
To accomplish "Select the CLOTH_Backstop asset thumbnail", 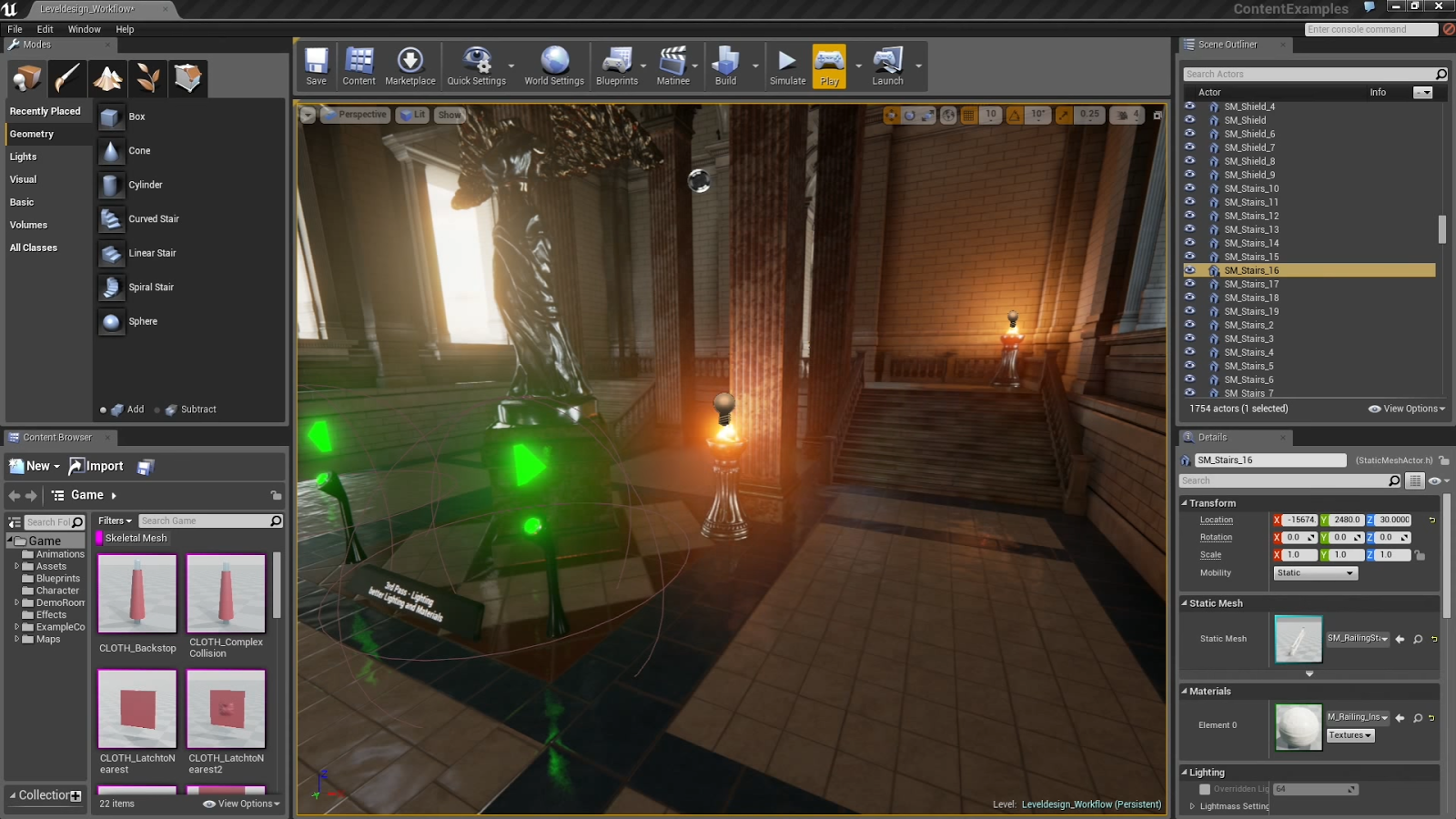I will (136, 593).
